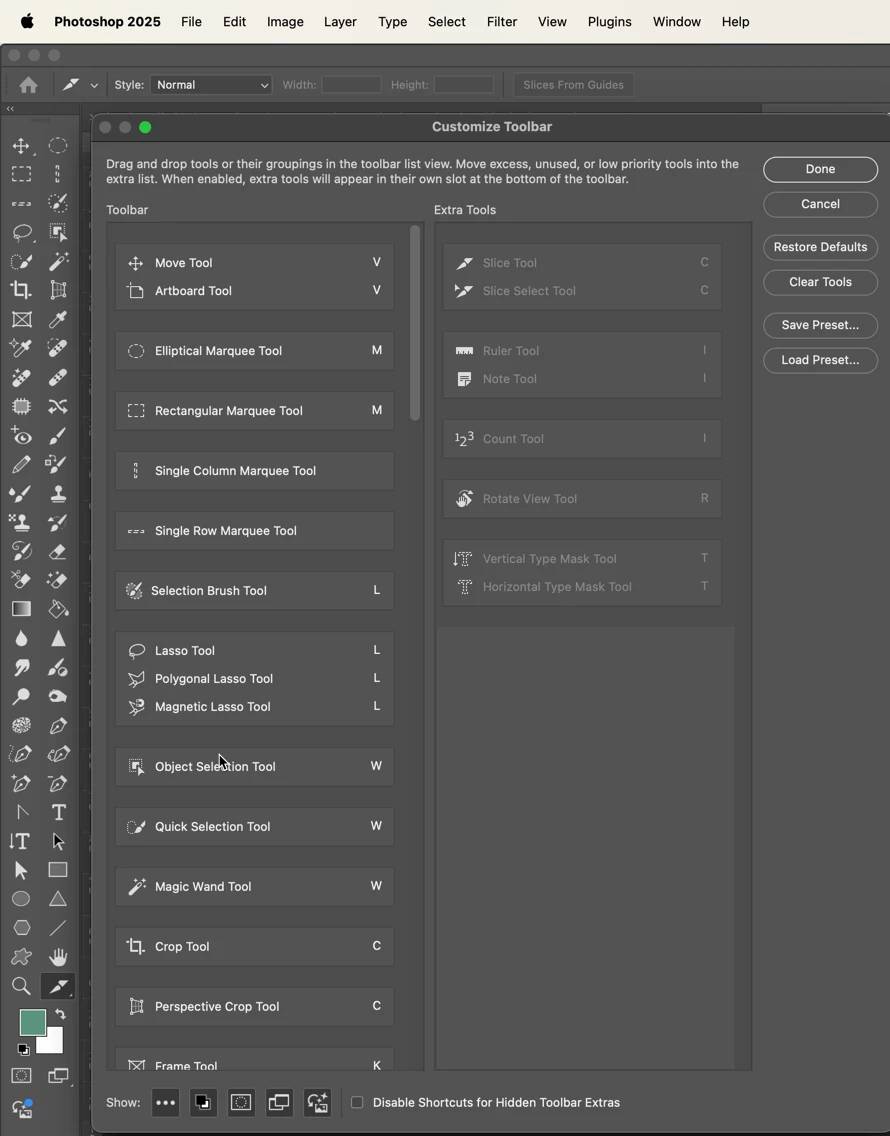890x1136 pixels.
Task: Choose the Sharpen (triangle) tool in left toolbar
Action: 58,638
